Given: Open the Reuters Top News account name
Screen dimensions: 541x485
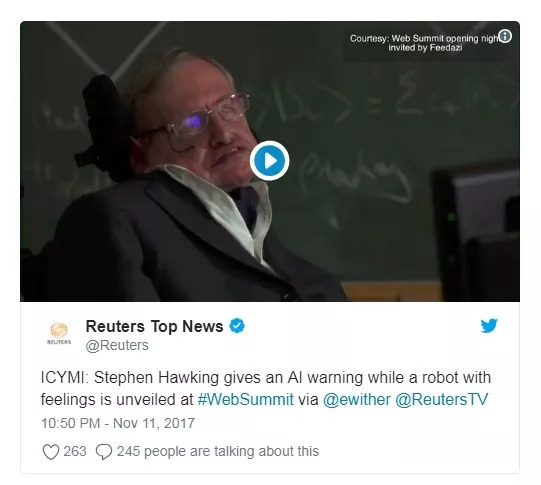Looking at the screenshot, I should [154, 326].
